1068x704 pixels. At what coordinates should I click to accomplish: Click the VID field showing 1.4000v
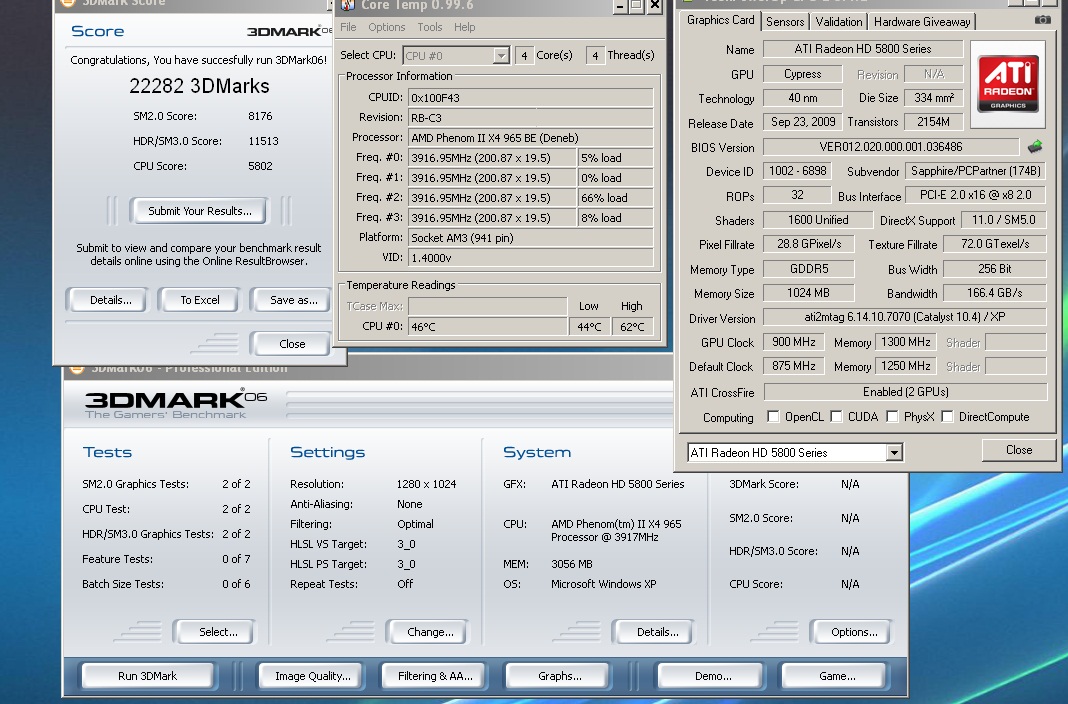point(531,258)
